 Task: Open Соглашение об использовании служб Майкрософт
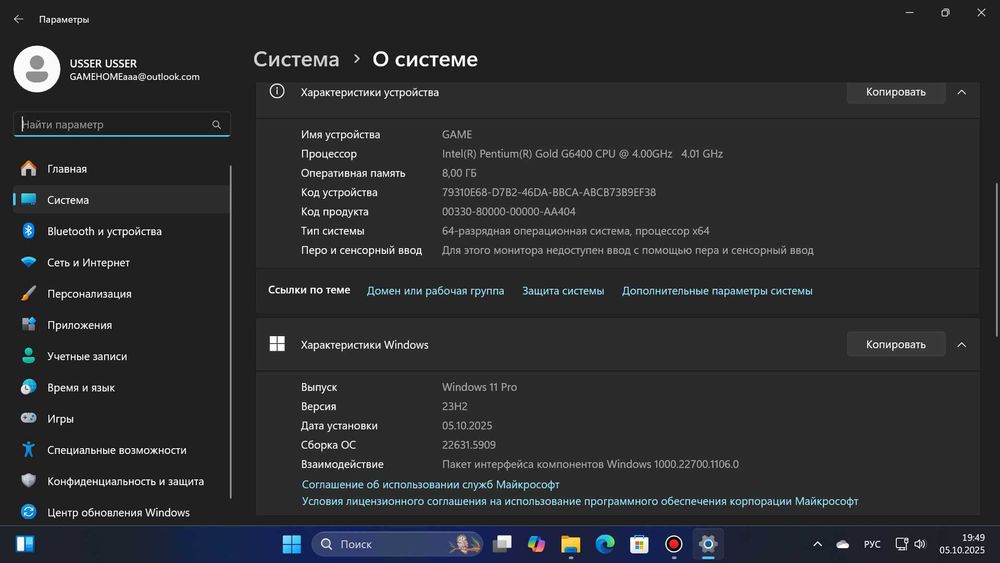coord(430,485)
